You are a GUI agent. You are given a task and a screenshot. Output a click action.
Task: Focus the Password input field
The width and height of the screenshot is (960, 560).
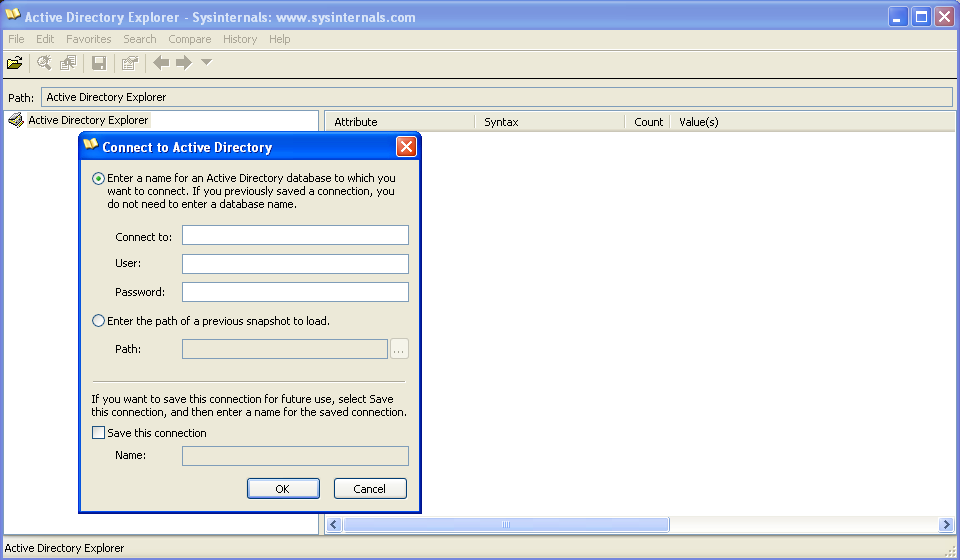tap(295, 292)
